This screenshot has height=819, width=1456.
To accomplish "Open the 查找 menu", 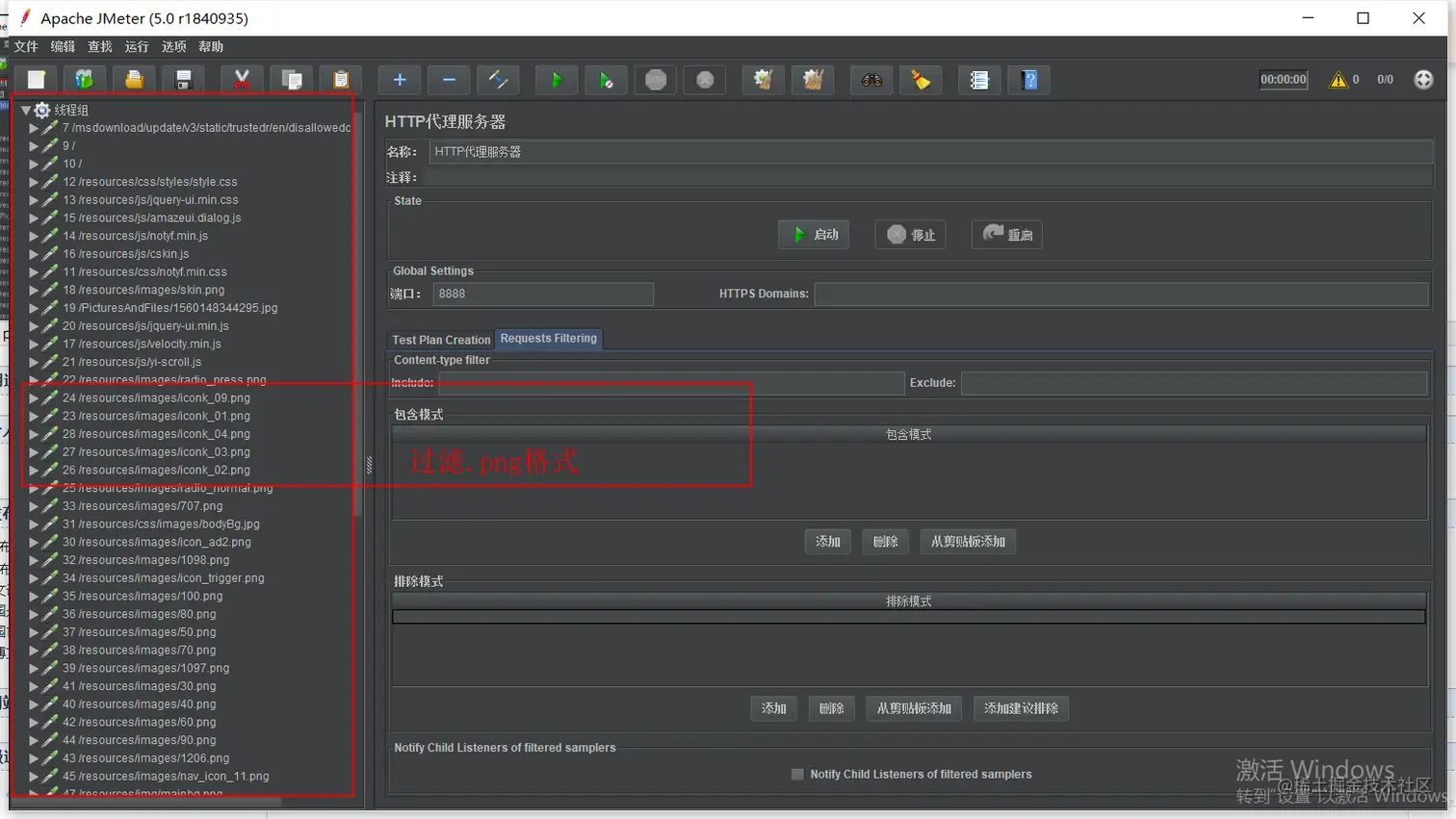I will (100, 46).
